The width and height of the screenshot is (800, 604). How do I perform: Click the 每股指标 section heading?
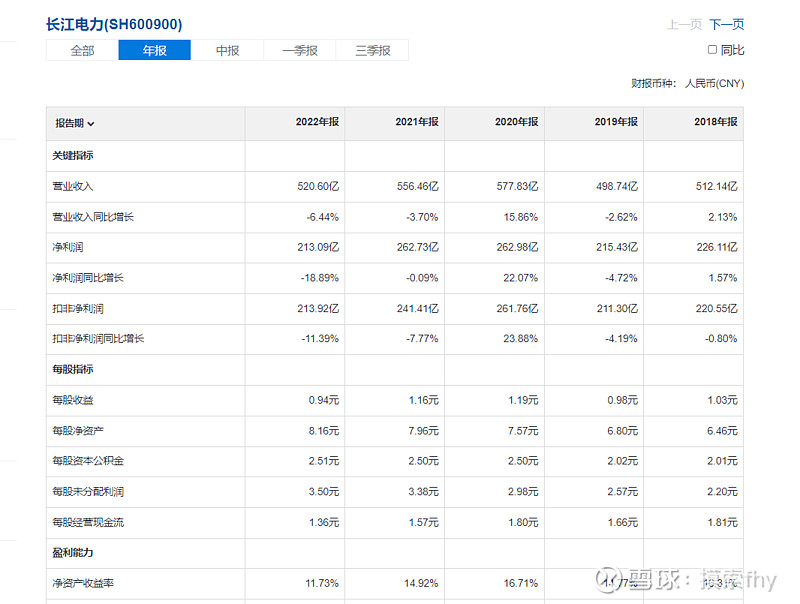[x=73, y=370]
